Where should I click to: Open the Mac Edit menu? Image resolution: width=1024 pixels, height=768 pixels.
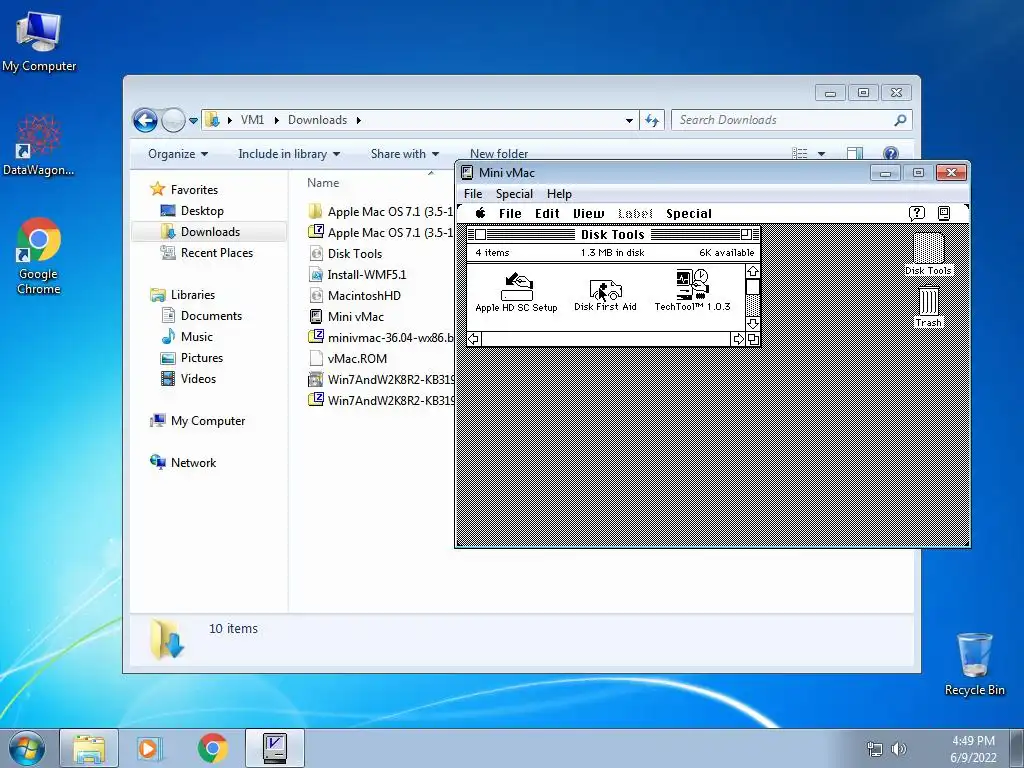click(547, 214)
